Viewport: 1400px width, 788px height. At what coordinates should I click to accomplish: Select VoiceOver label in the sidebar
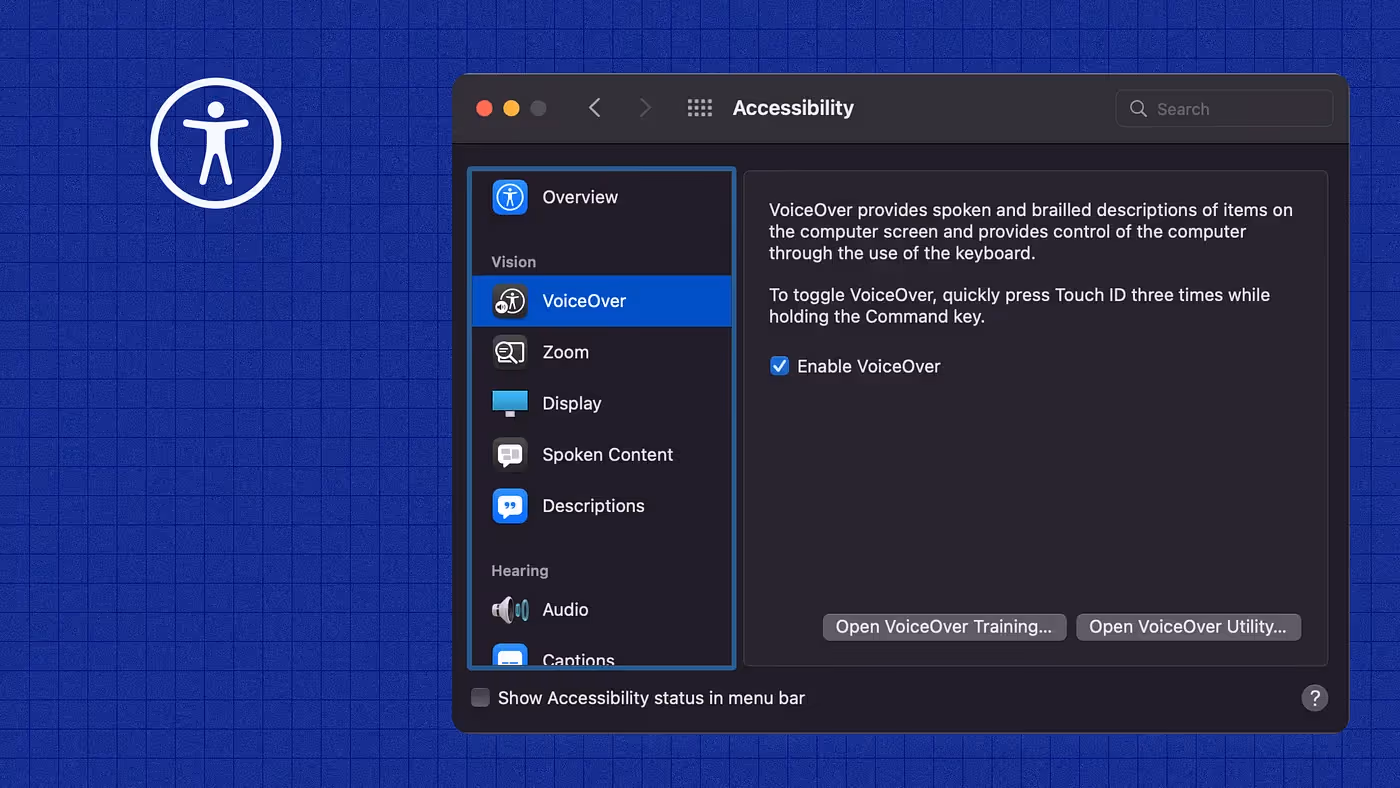[x=584, y=301]
